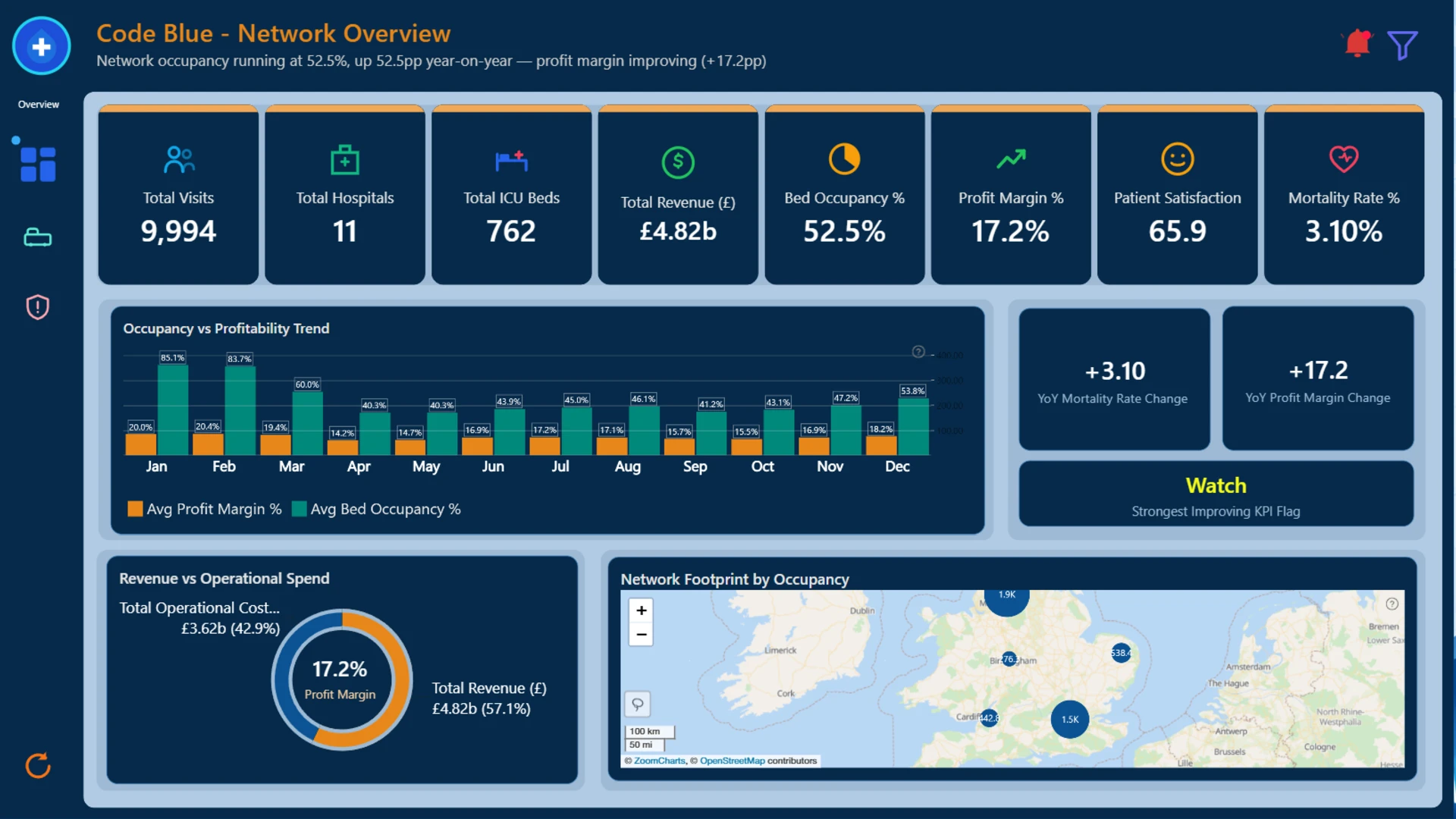
Task: Zoom out on the map
Action: point(642,634)
